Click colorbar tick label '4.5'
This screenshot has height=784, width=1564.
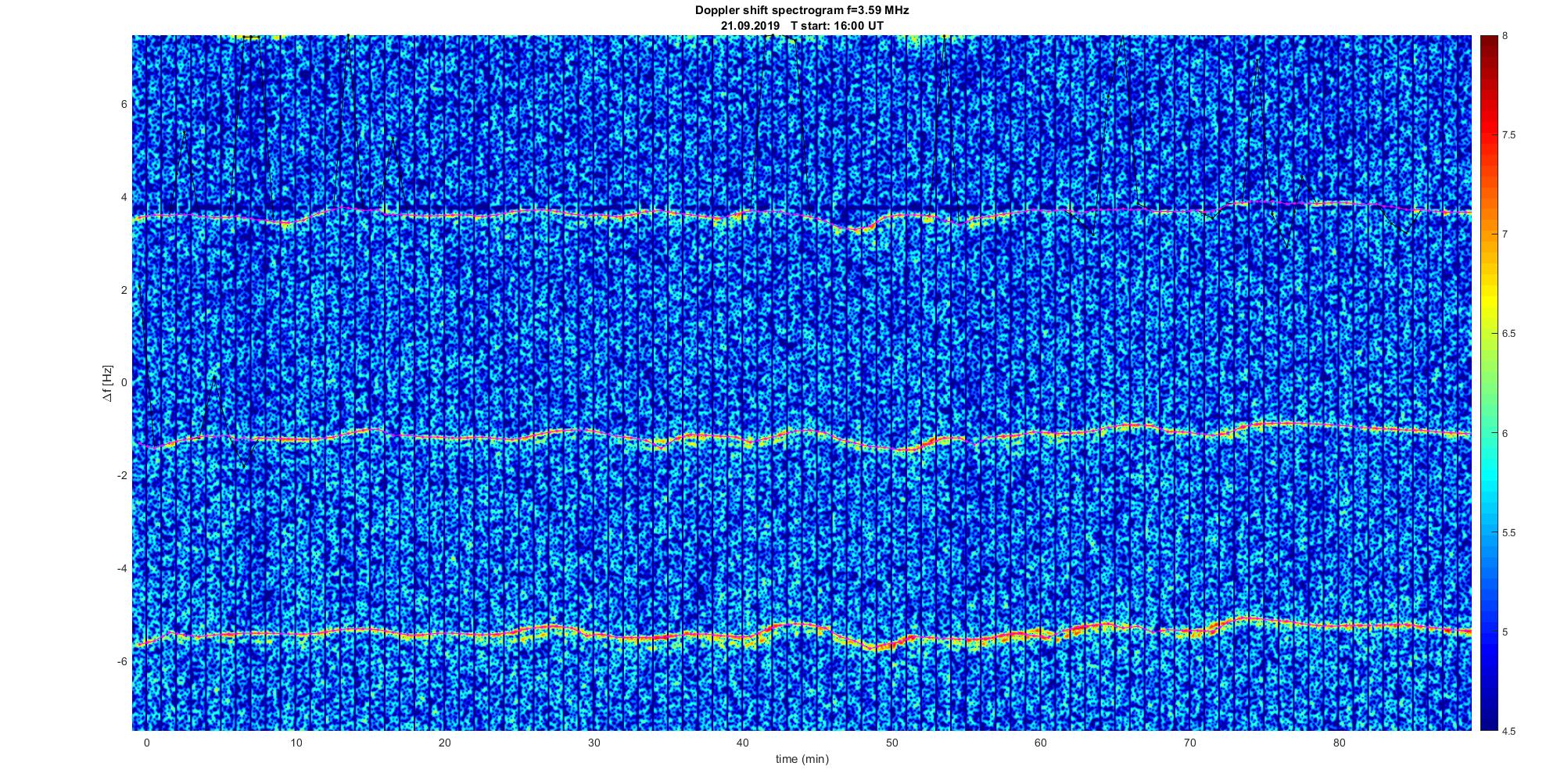click(x=1508, y=731)
